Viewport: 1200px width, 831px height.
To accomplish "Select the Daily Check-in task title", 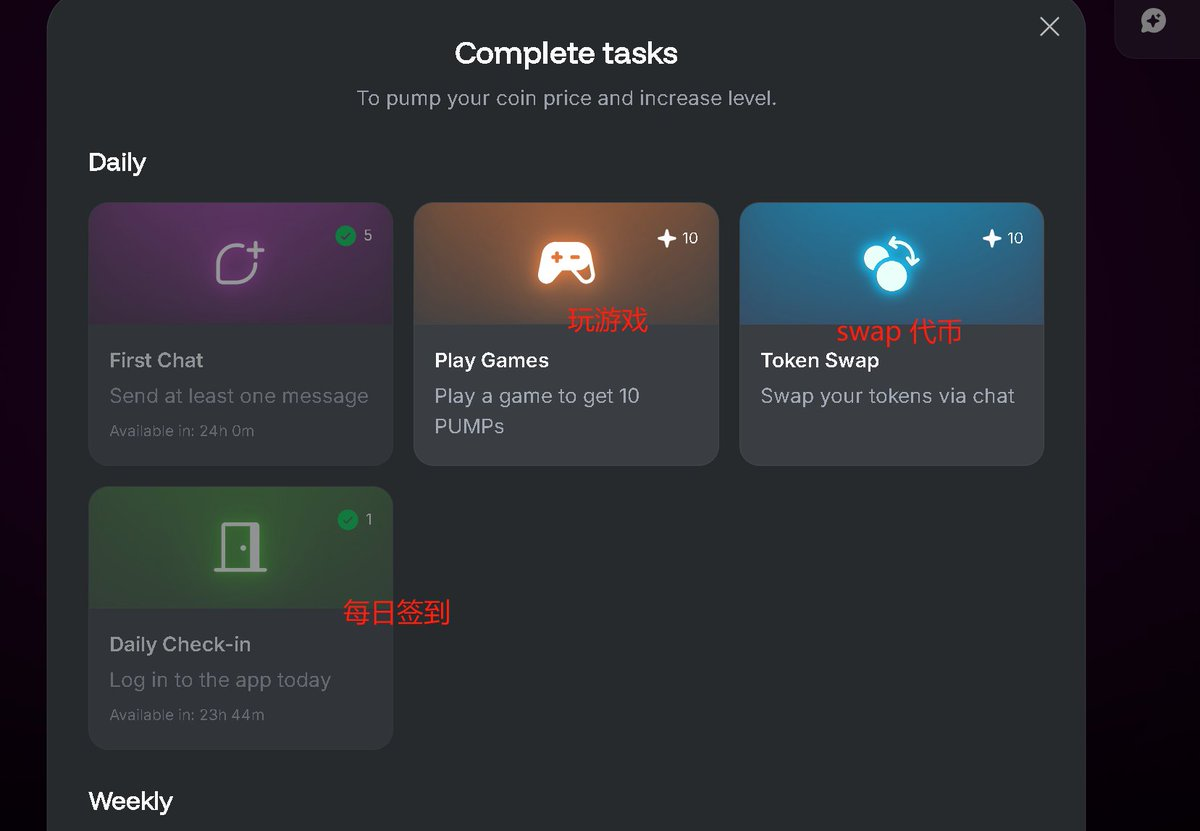I will (180, 644).
